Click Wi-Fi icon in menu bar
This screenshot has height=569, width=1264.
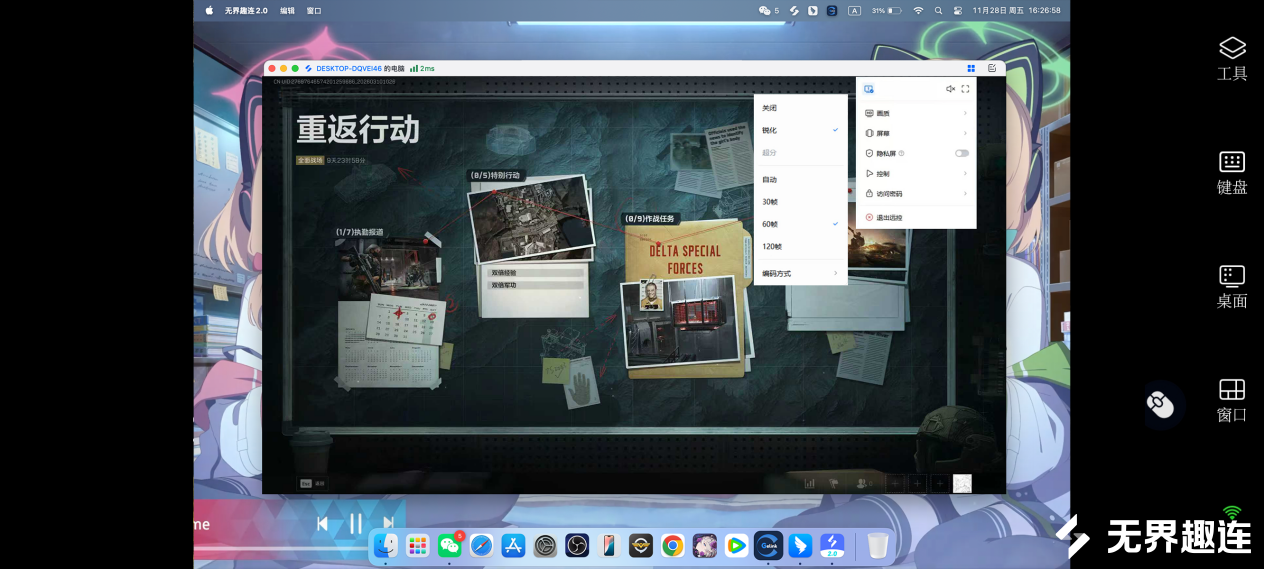pyautogui.click(x=918, y=10)
